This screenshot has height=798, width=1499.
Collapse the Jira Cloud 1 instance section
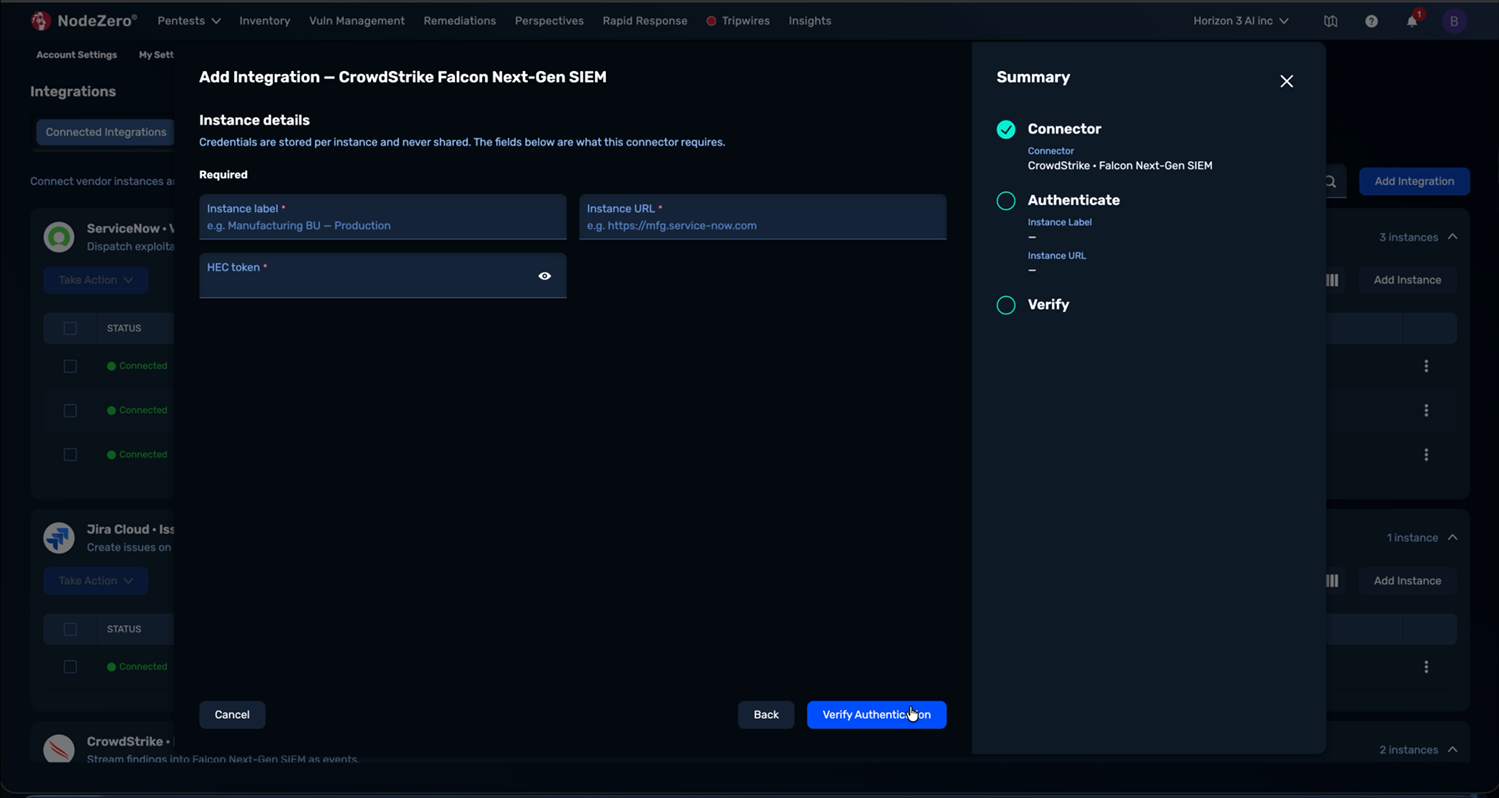coord(1452,538)
